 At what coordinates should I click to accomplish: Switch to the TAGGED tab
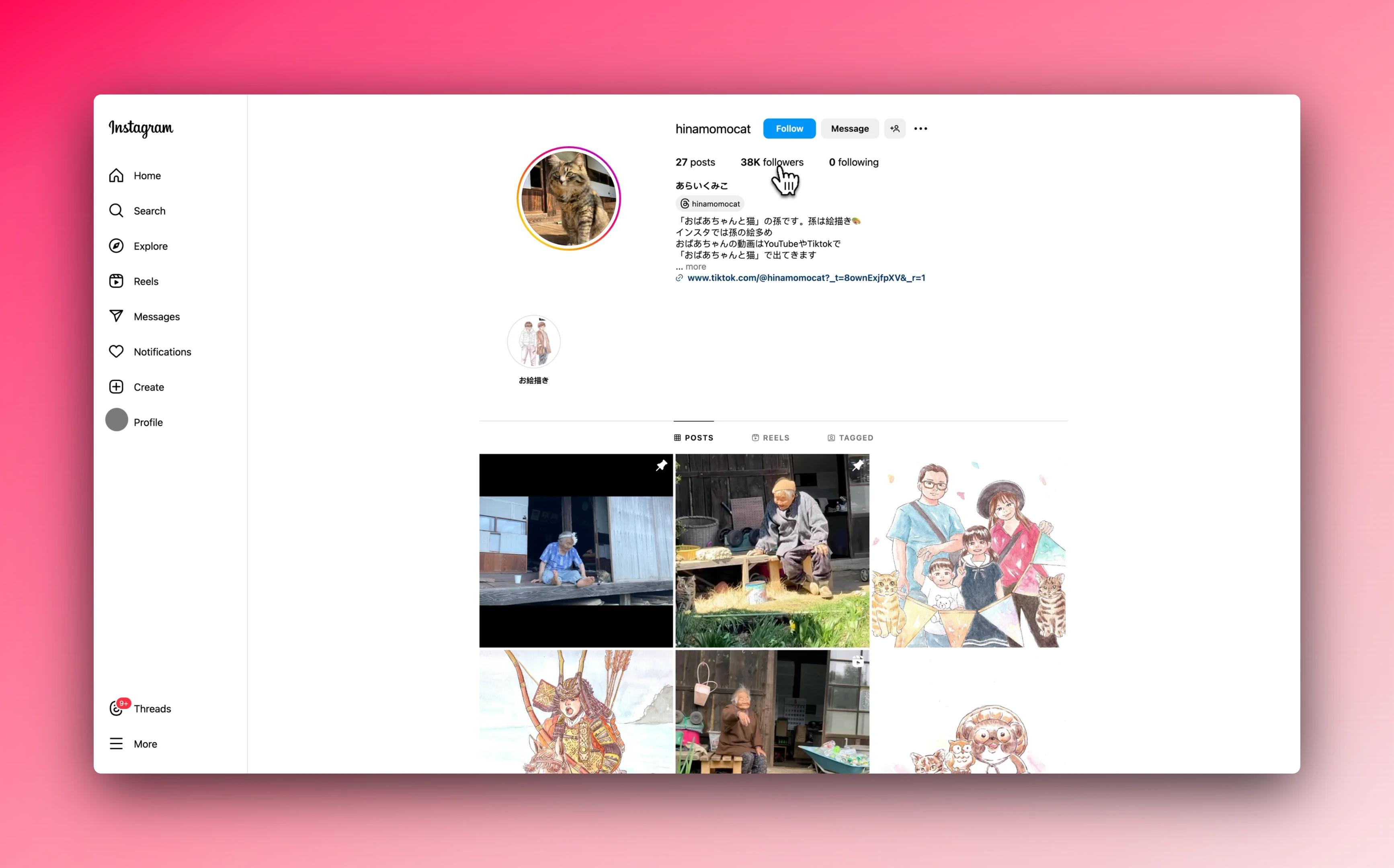851,437
